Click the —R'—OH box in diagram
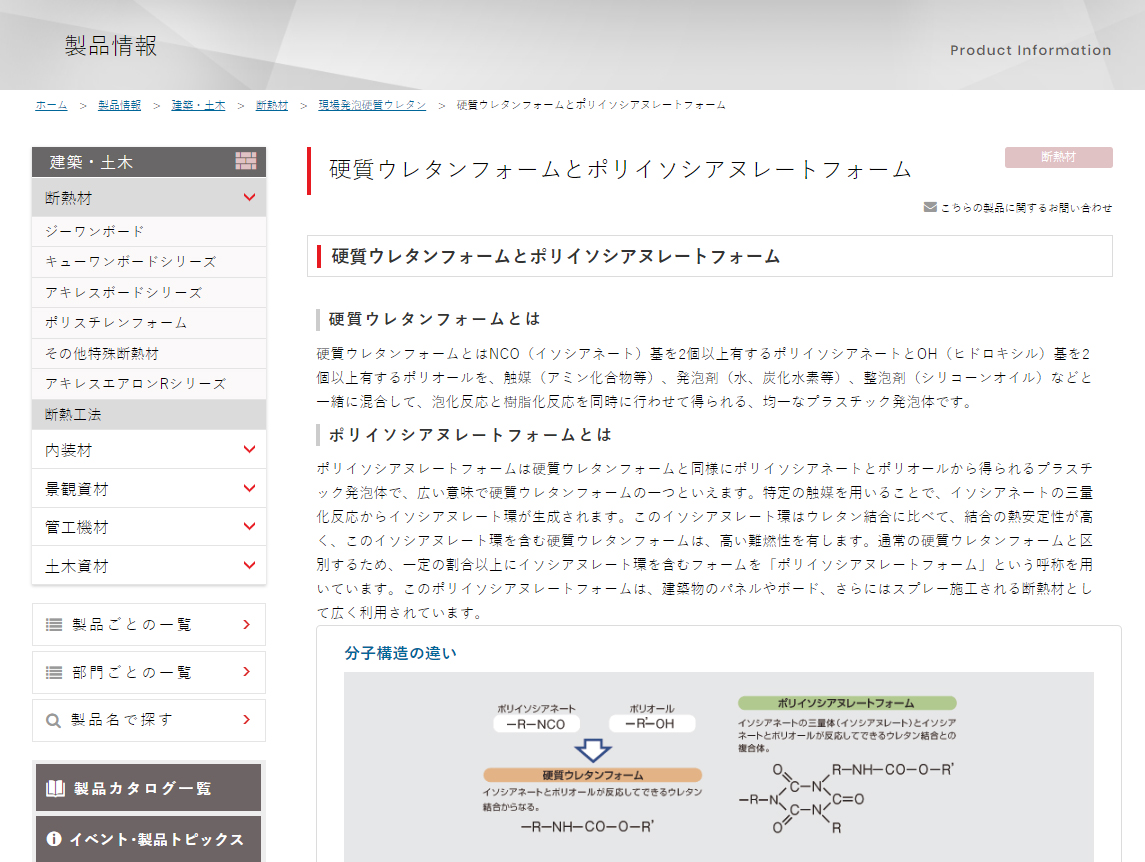This screenshot has width=1145, height=862. click(651, 723)
